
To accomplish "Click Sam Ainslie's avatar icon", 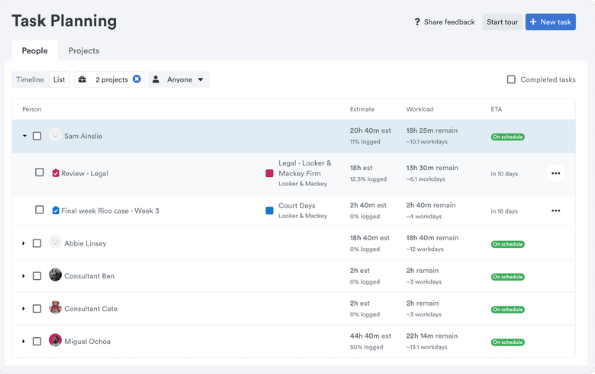I will pos(55,135).
